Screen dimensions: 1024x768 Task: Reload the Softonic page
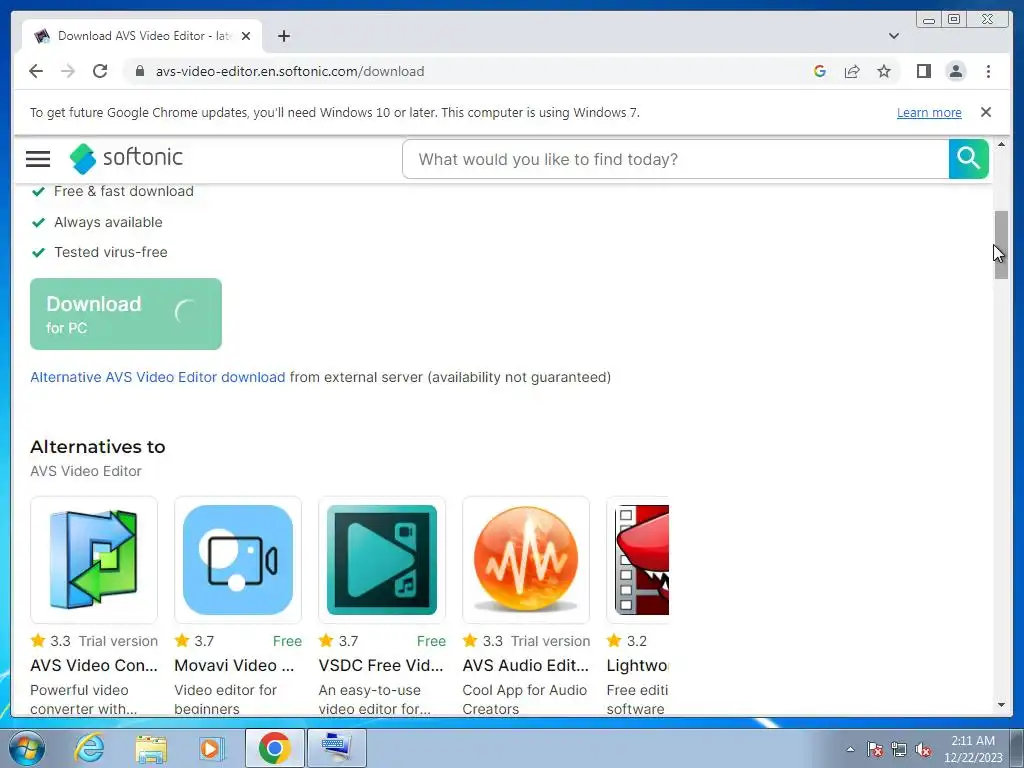tap(100, 71)
